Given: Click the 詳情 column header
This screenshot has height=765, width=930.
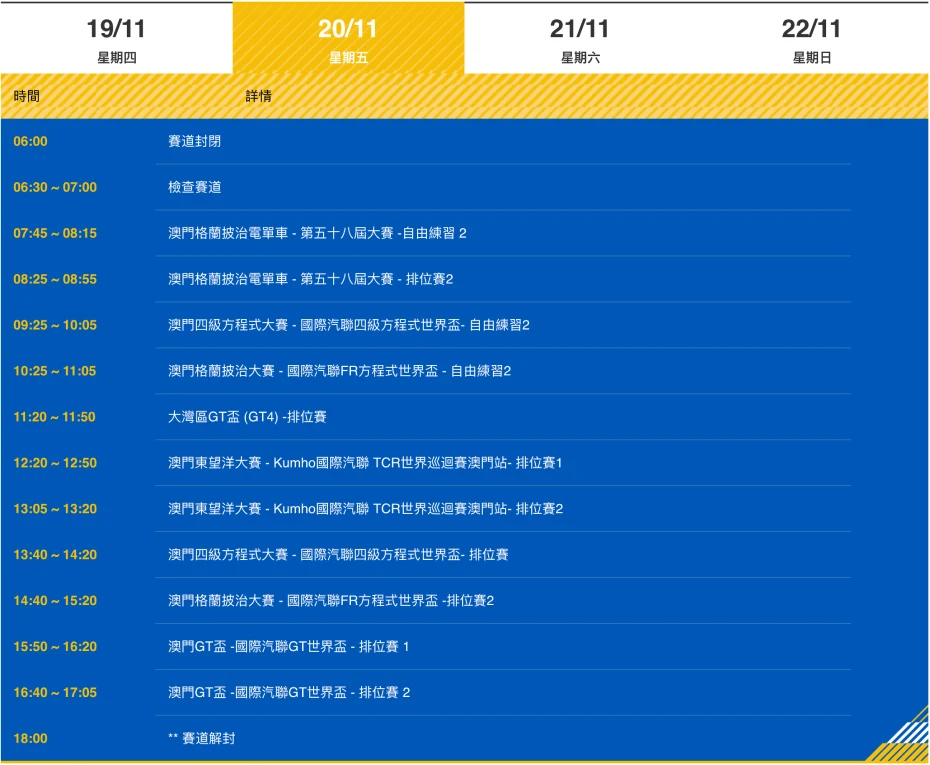Looking at the screenshot, I should 259,96.
